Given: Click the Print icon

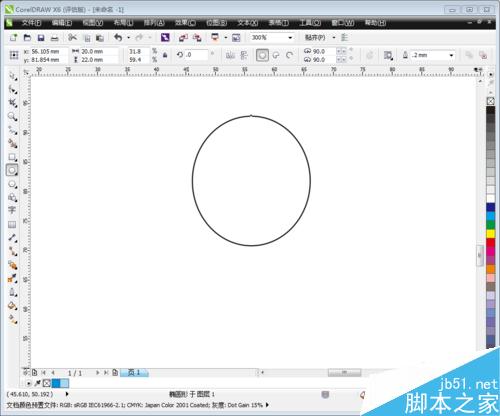Looking at the screenshot, I should coord(54,38).
